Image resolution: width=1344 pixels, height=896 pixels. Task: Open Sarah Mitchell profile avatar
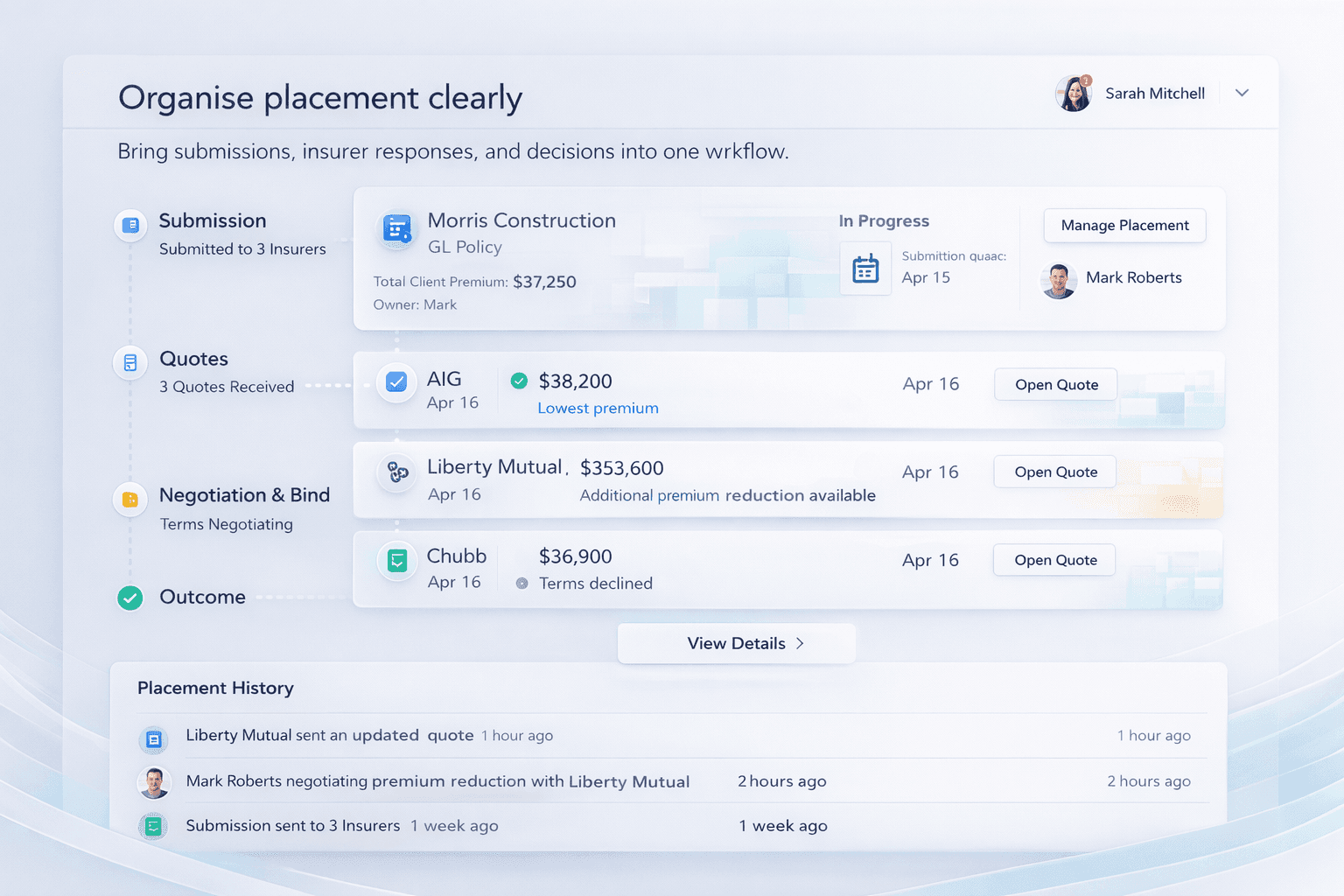point(1073,94)
